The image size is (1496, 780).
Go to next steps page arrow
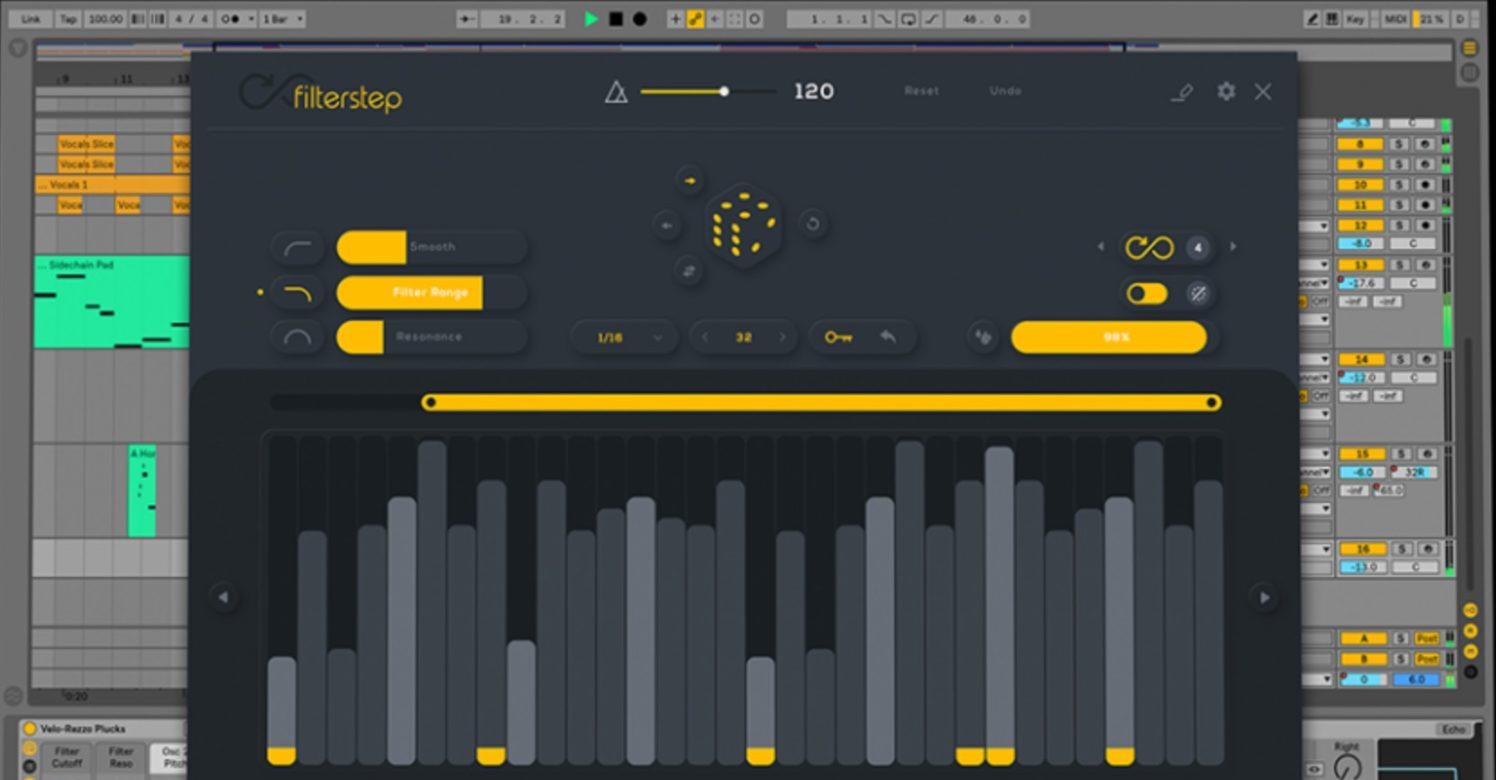point(1264,597)
